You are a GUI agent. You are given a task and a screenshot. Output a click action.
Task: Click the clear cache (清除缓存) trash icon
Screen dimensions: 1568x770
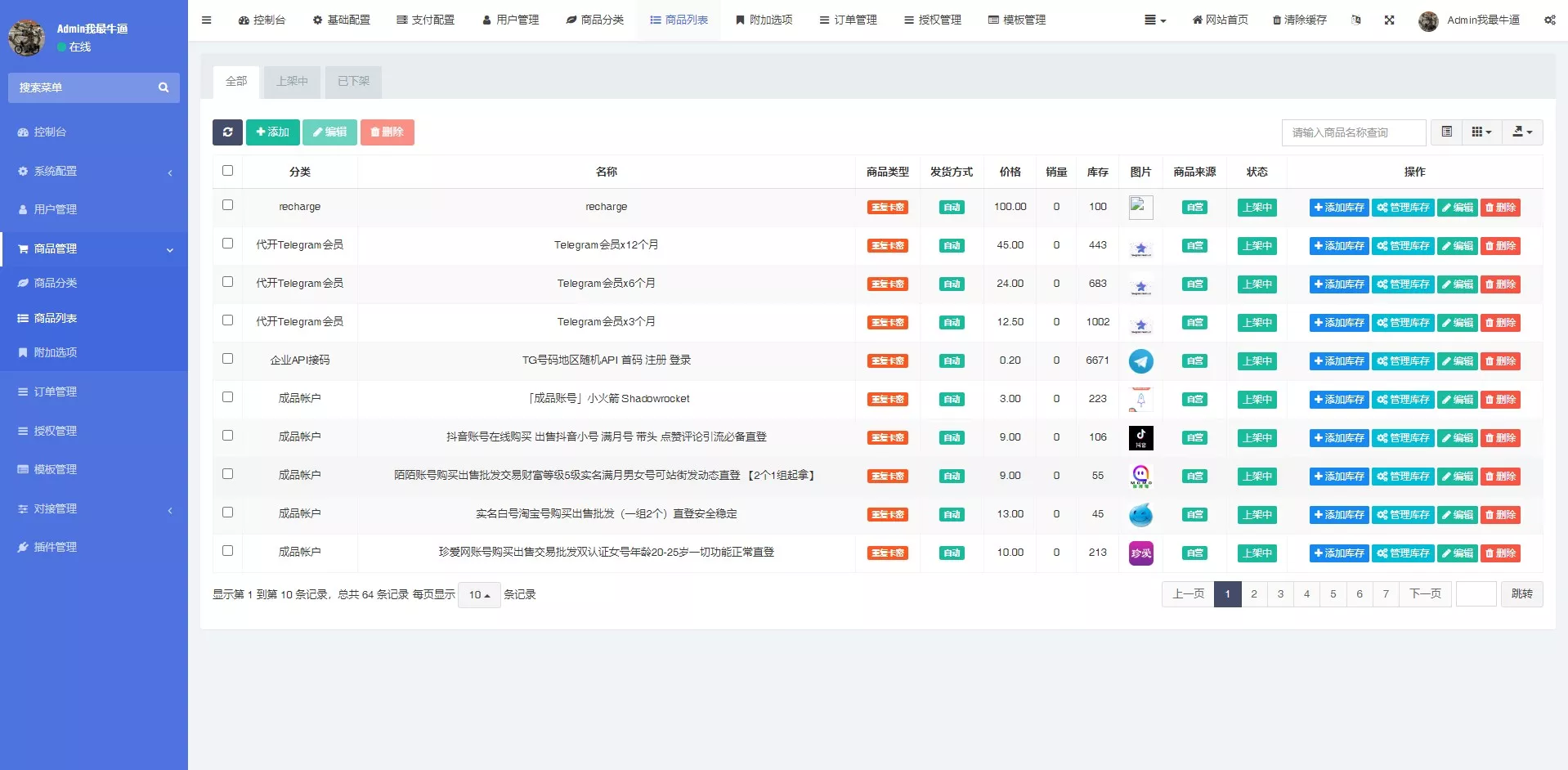click(x=1277, y=20)
